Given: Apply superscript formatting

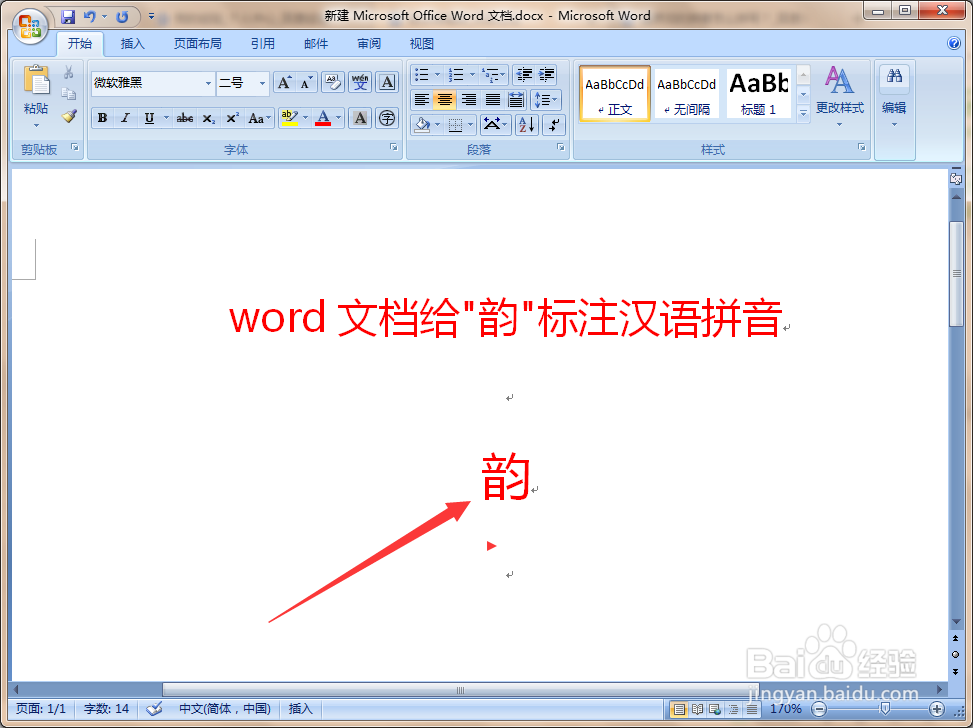Looking at the screenshot, I should pos(232,118).
